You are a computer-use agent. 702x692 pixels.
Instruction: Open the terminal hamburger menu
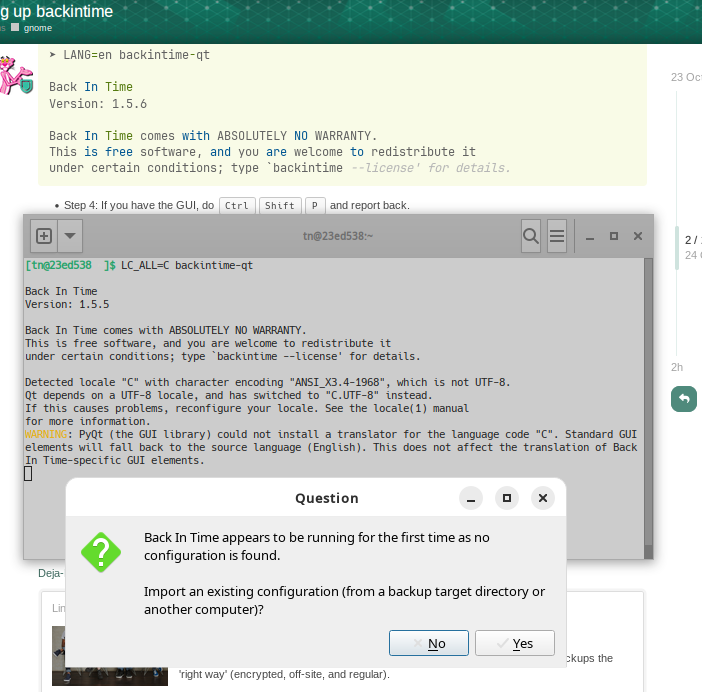point(558,236)
